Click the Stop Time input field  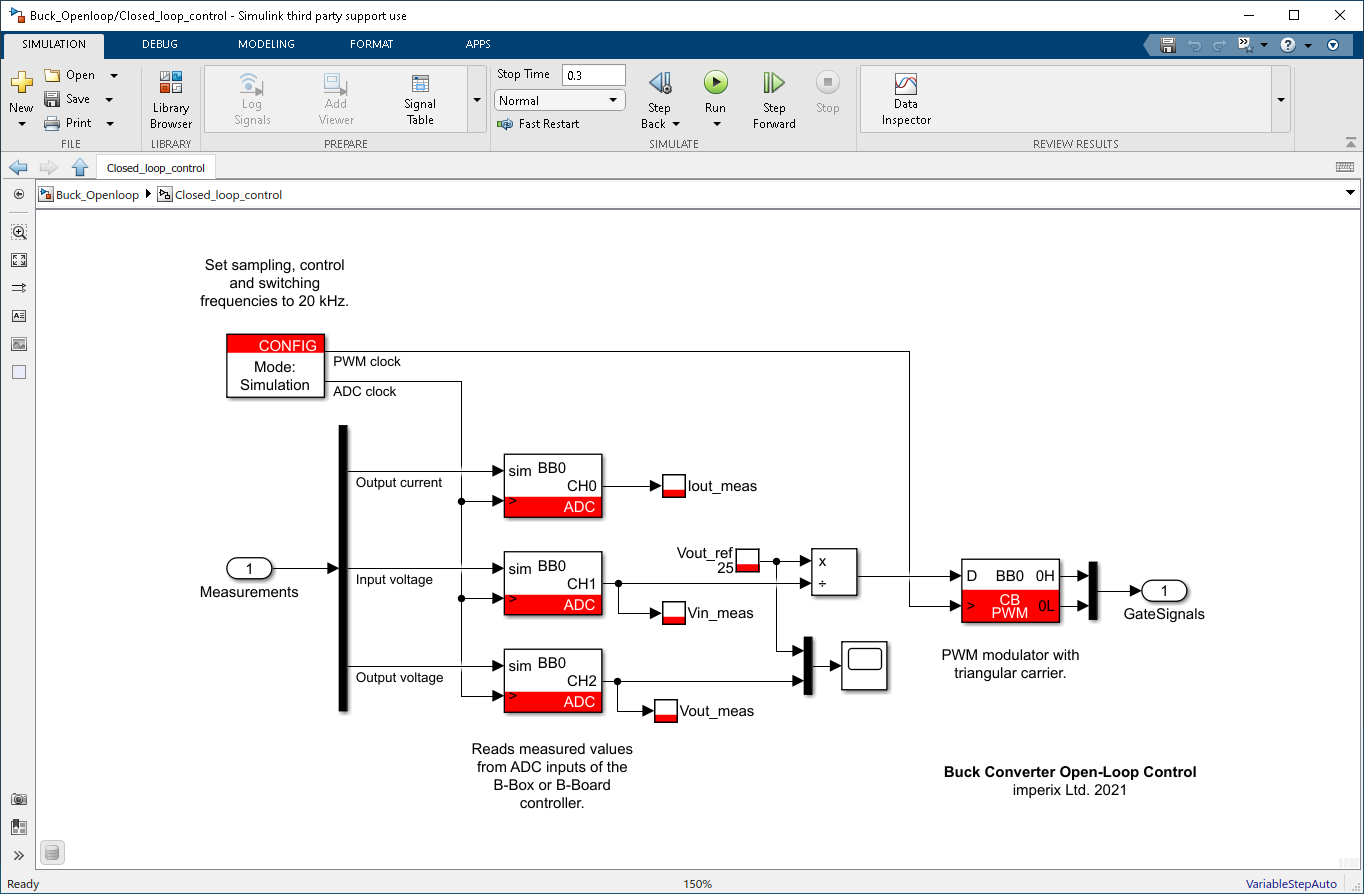point(593,74)
